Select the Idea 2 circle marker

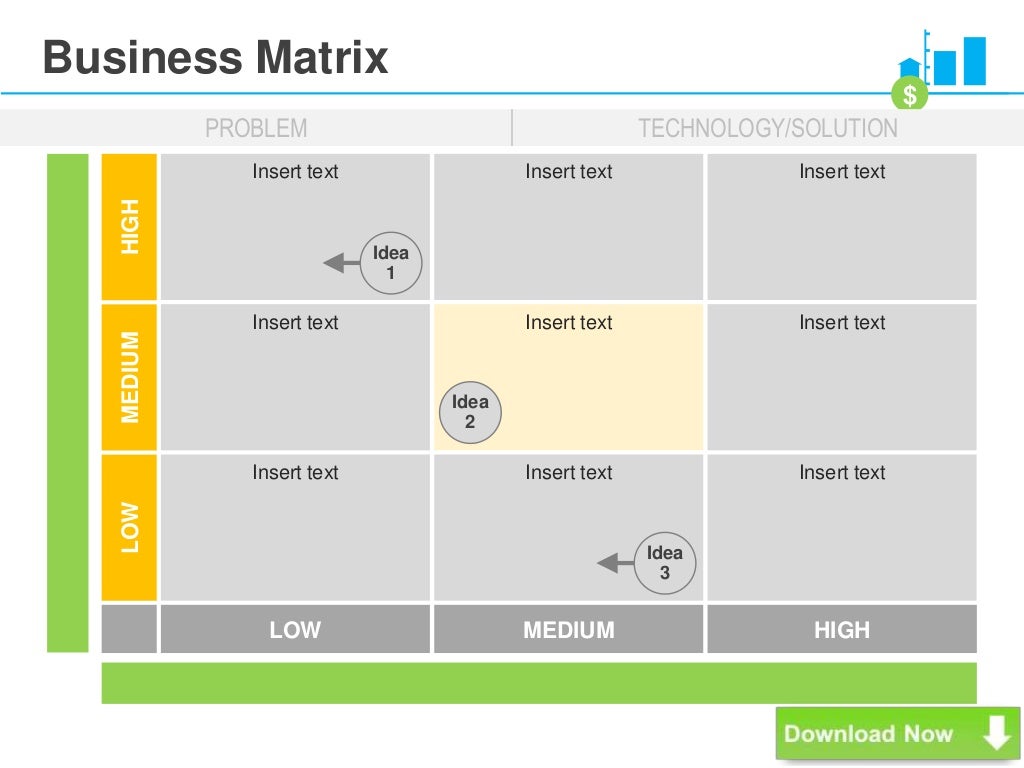[x=470, y=412]
